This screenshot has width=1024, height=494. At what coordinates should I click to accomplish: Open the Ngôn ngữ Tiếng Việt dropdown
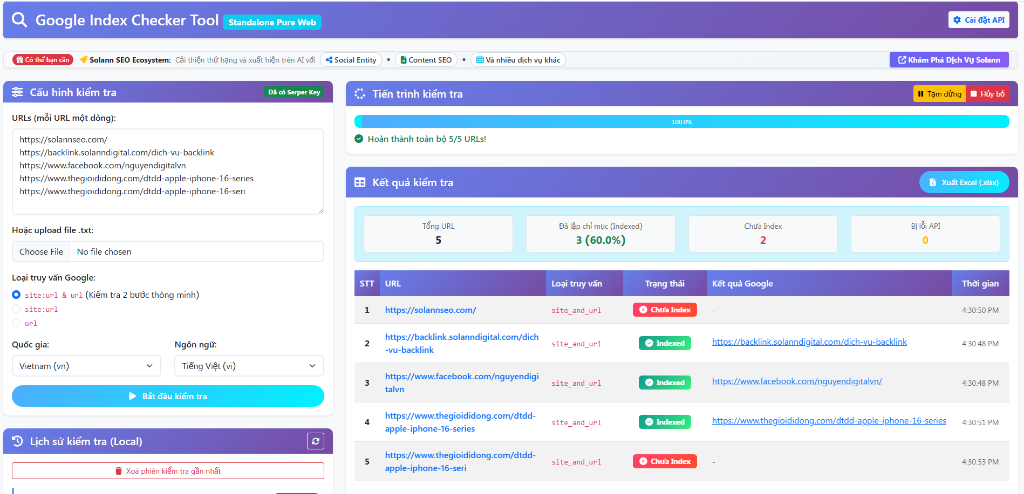249,366
